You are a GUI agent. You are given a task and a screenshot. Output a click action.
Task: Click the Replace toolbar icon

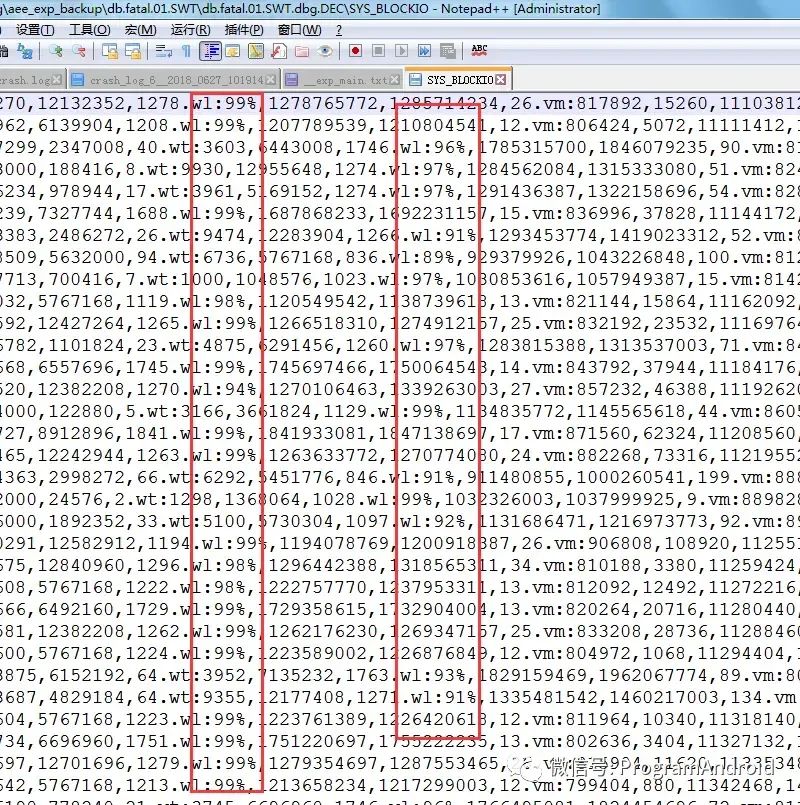24,51
